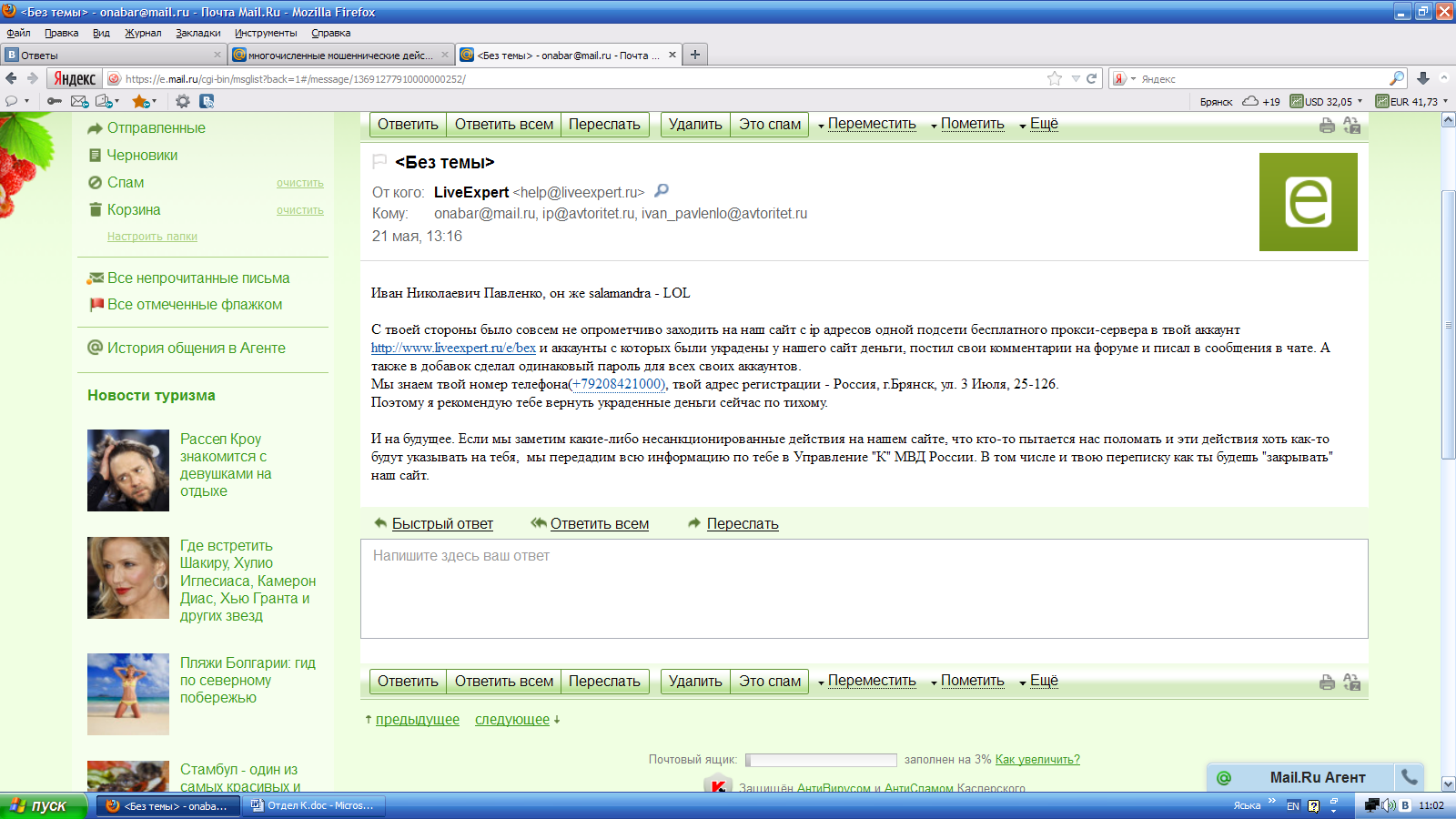This screenshot has height=819, width=1456.
Task: Print message using top printer icon
Action: click(1327, 126)
